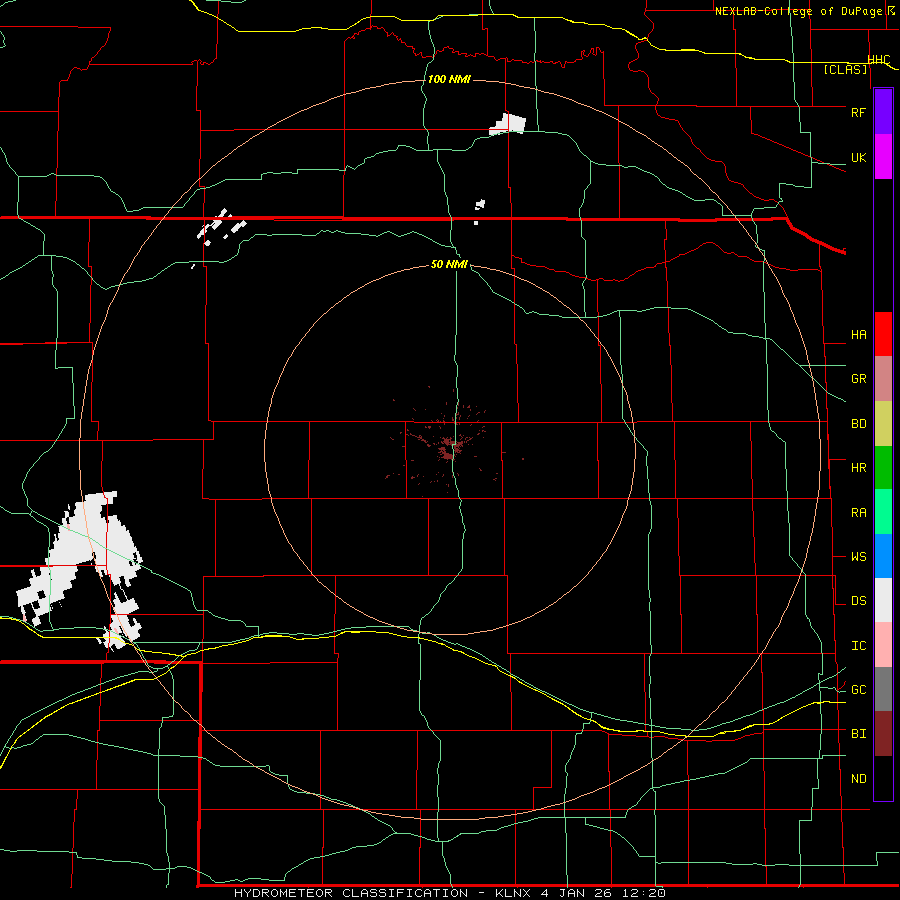Click the UK legend label
The image size is (900, 900).
coord(858,157)
